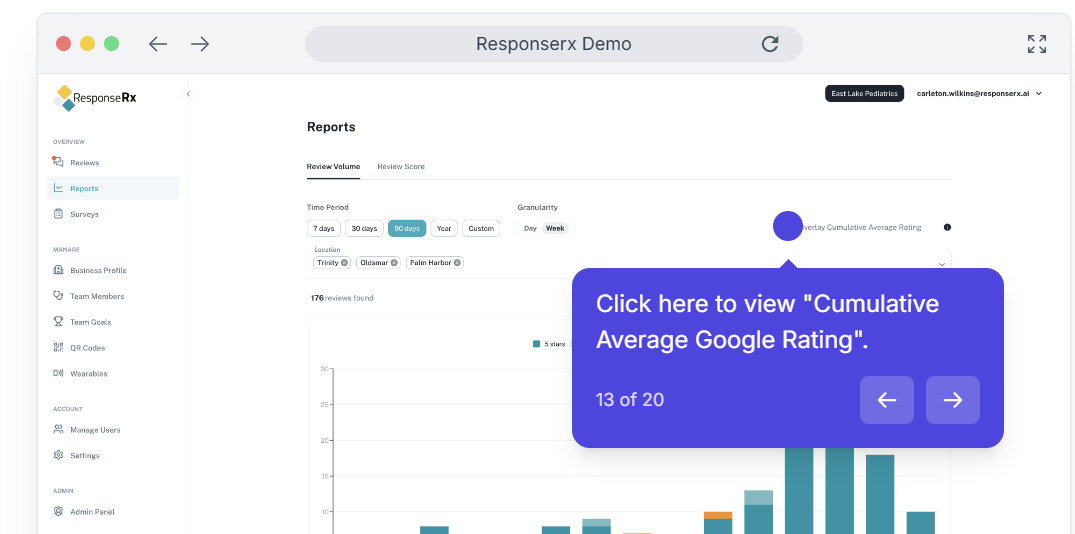
Task: Click the QR Codes icon
Action: coord(58,348)
